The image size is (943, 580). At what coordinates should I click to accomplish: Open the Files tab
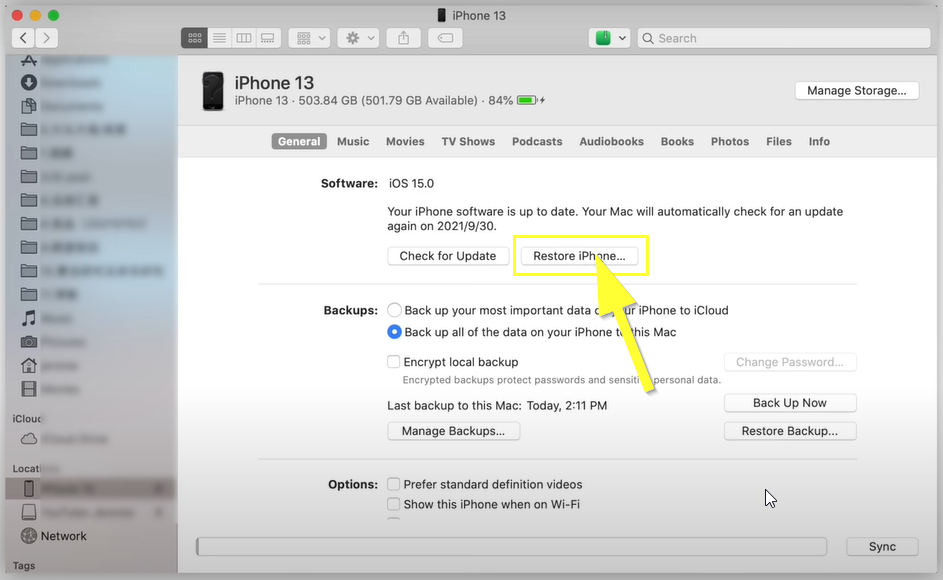click(779, 141)
